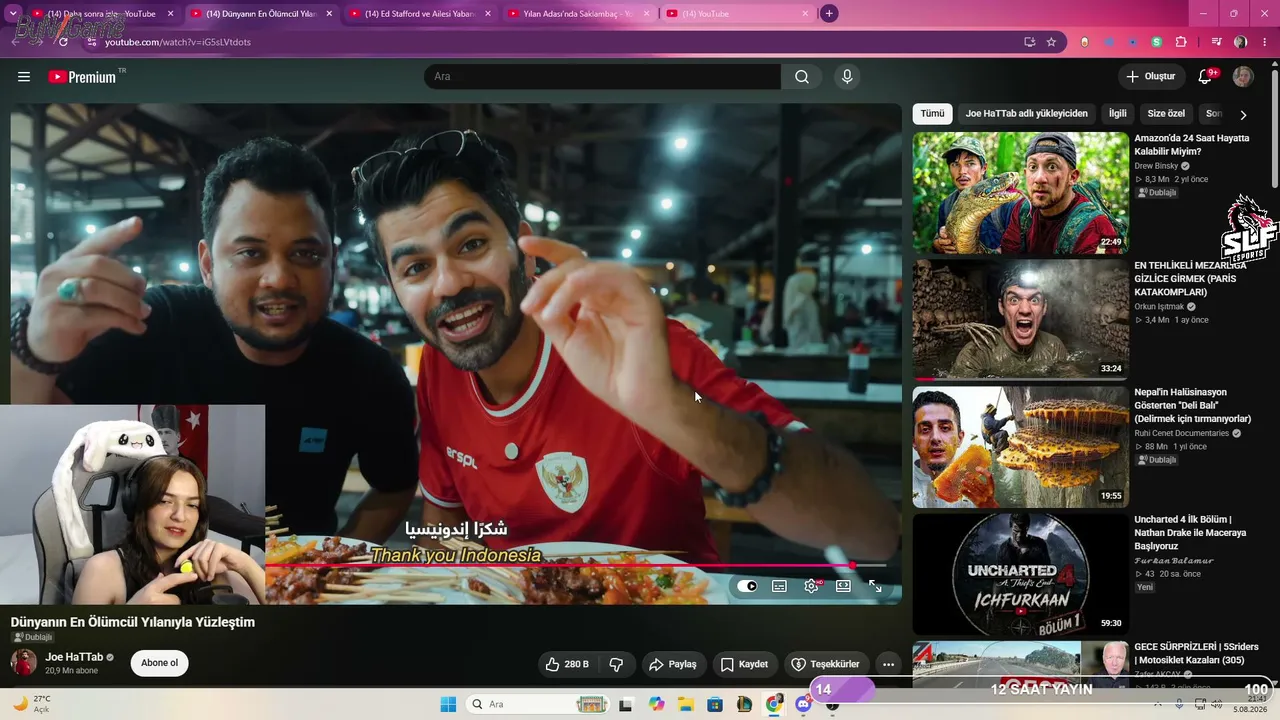
Task: Open notifications bell
Action: 1206,77
